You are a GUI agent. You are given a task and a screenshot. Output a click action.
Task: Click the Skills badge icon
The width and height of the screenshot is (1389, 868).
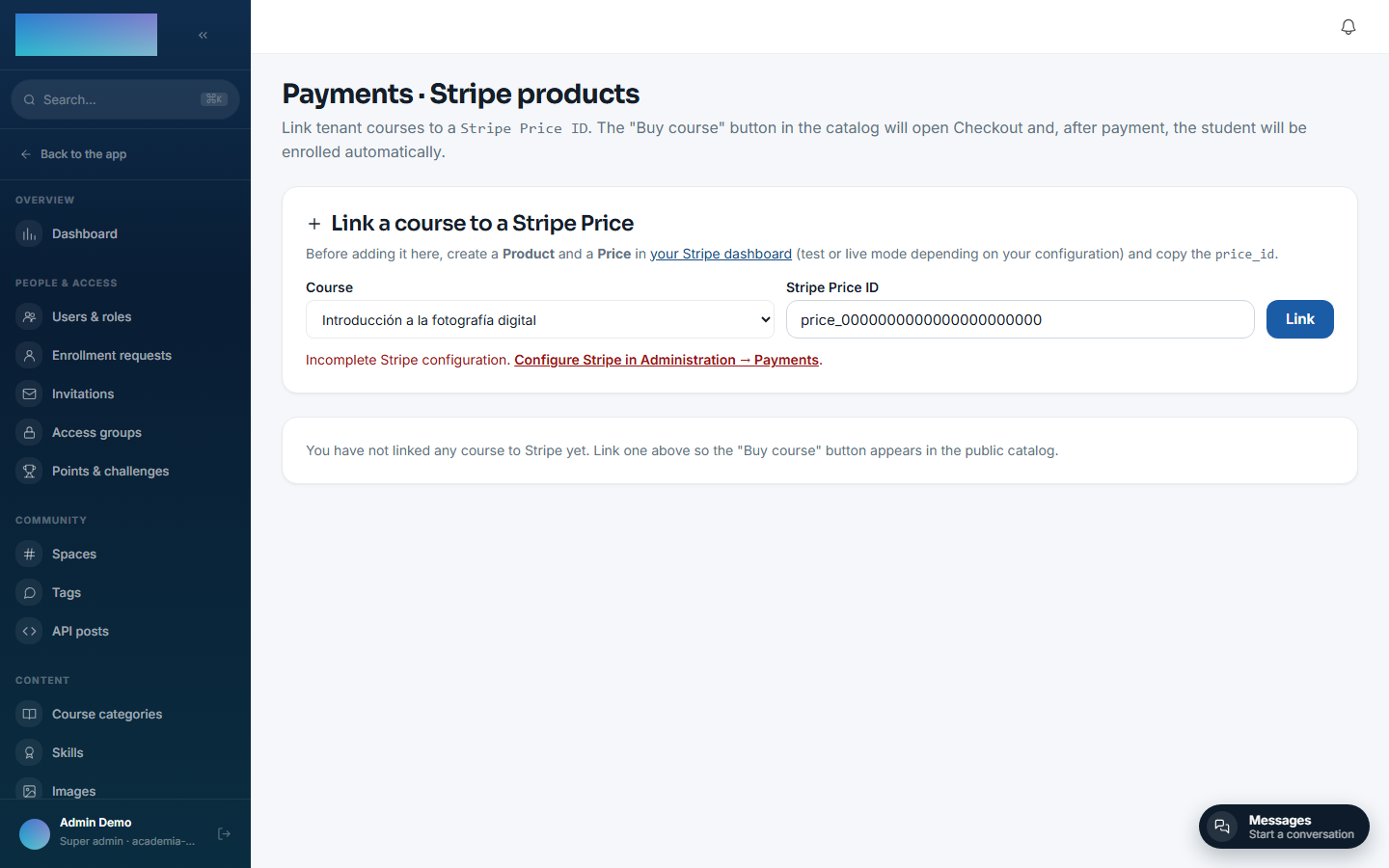(x=30, y=753)
